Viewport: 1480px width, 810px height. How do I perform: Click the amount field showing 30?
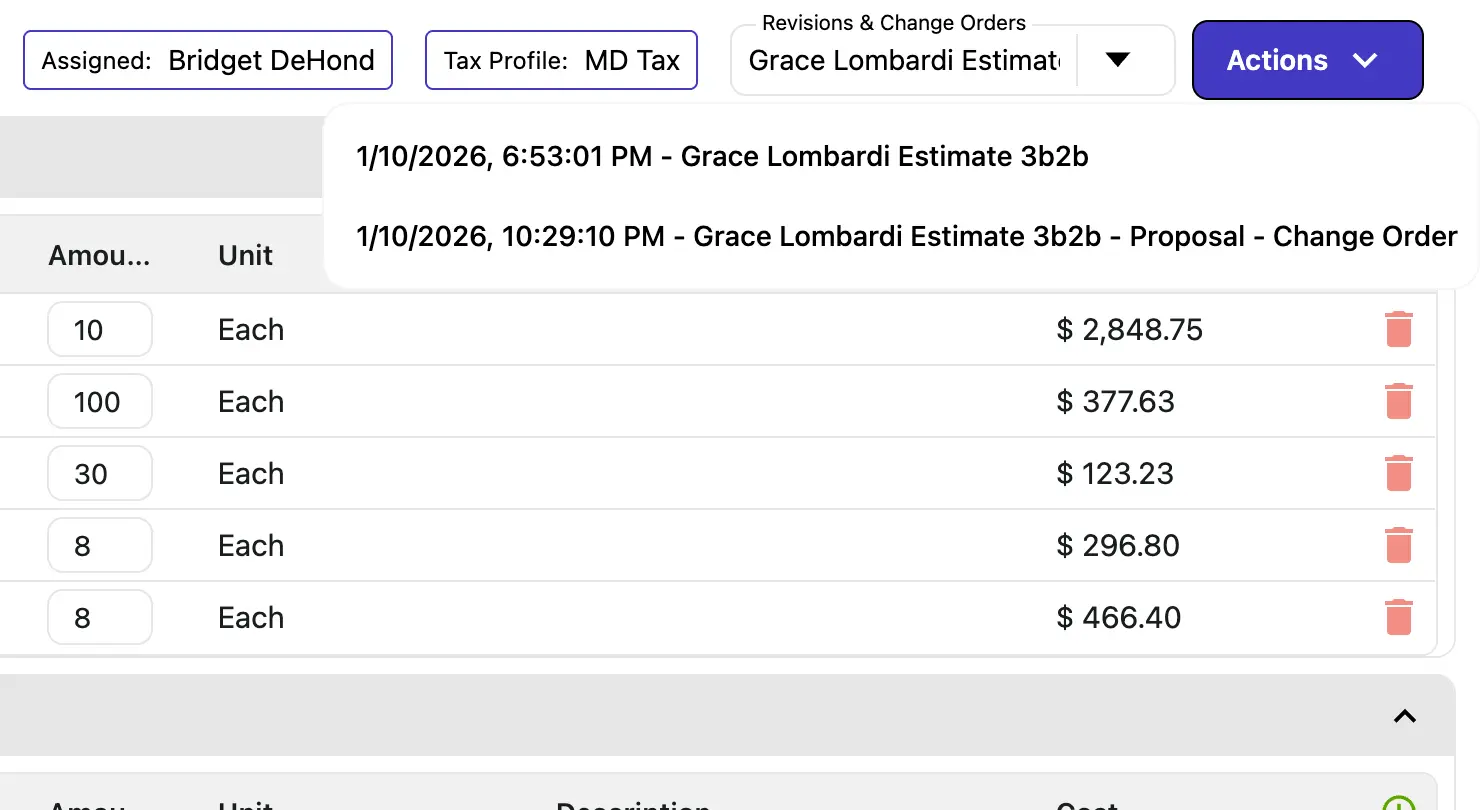click(x=99, y=473)
